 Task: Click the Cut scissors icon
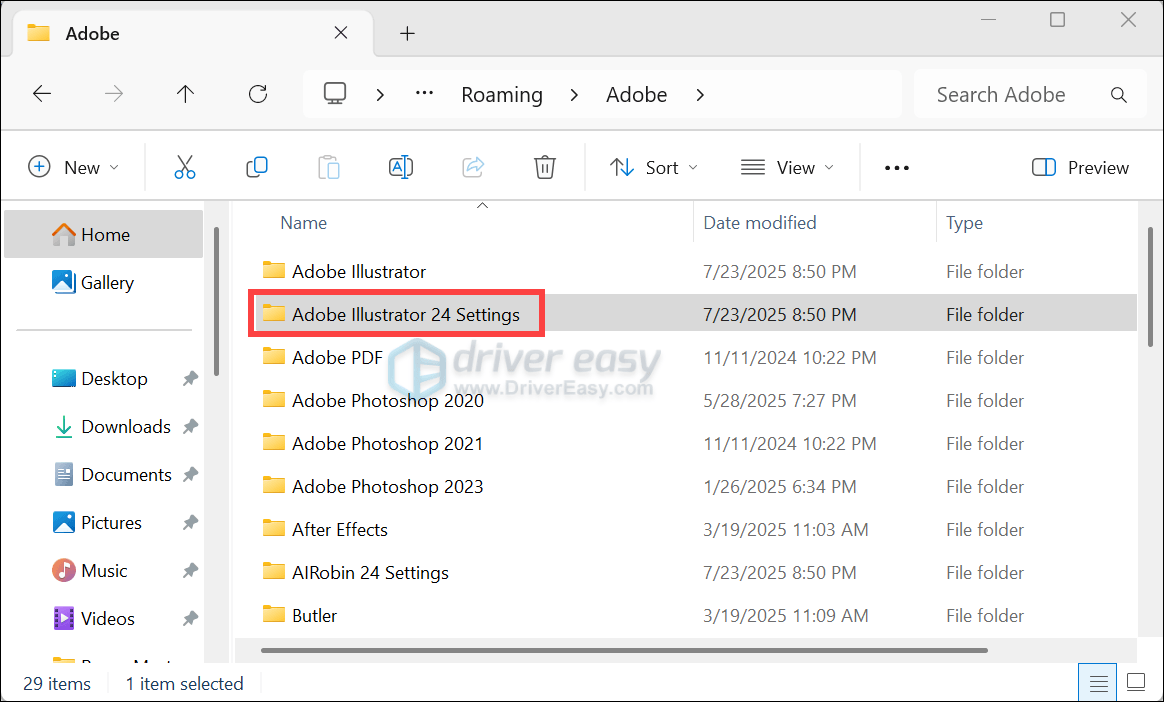click(185, 167)
